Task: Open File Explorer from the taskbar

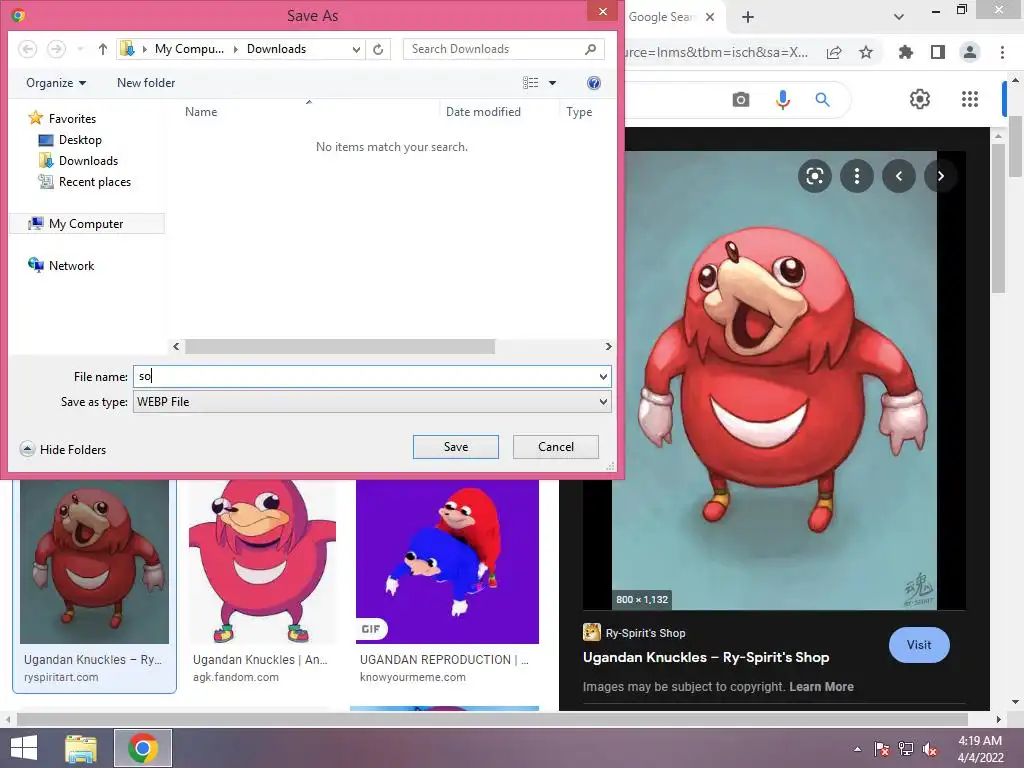Action: 81,748
